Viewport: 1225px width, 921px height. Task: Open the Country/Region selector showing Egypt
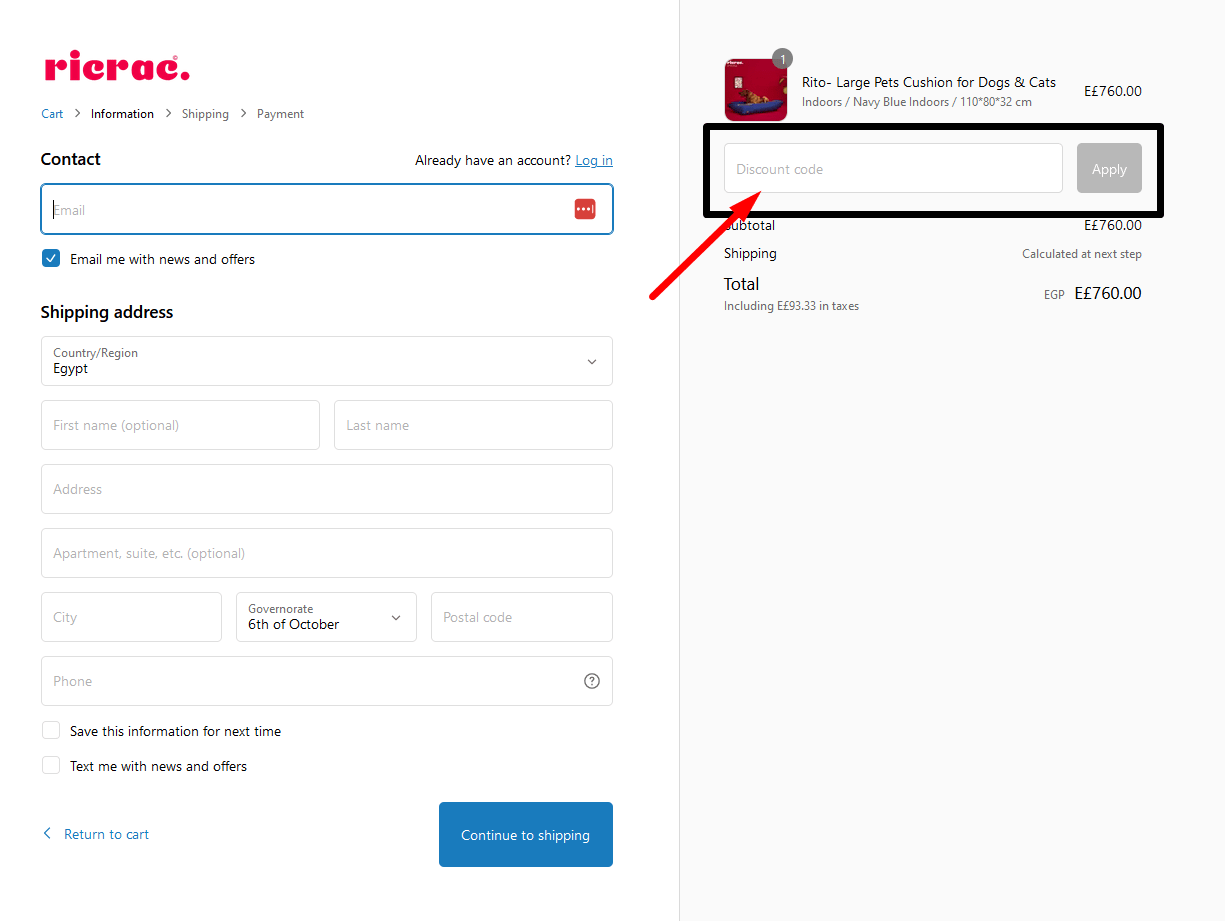click(326, 361)
